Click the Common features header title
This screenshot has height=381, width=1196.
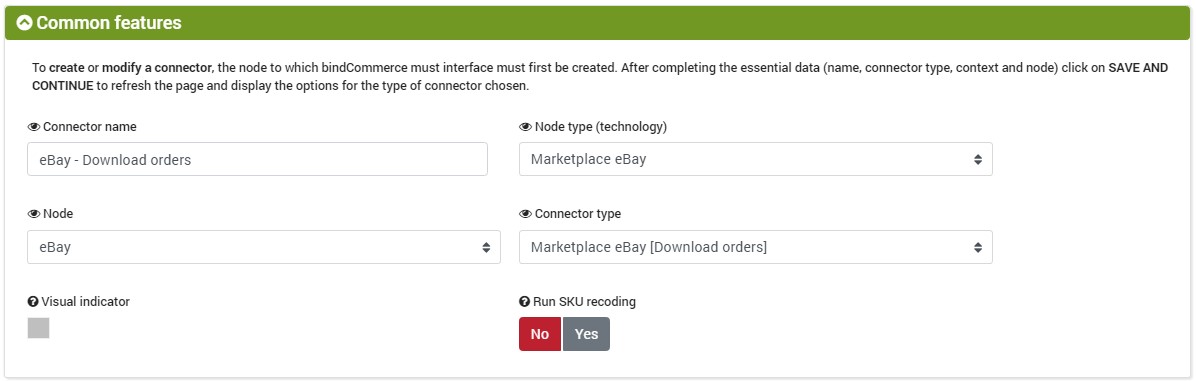coord(109,23)
